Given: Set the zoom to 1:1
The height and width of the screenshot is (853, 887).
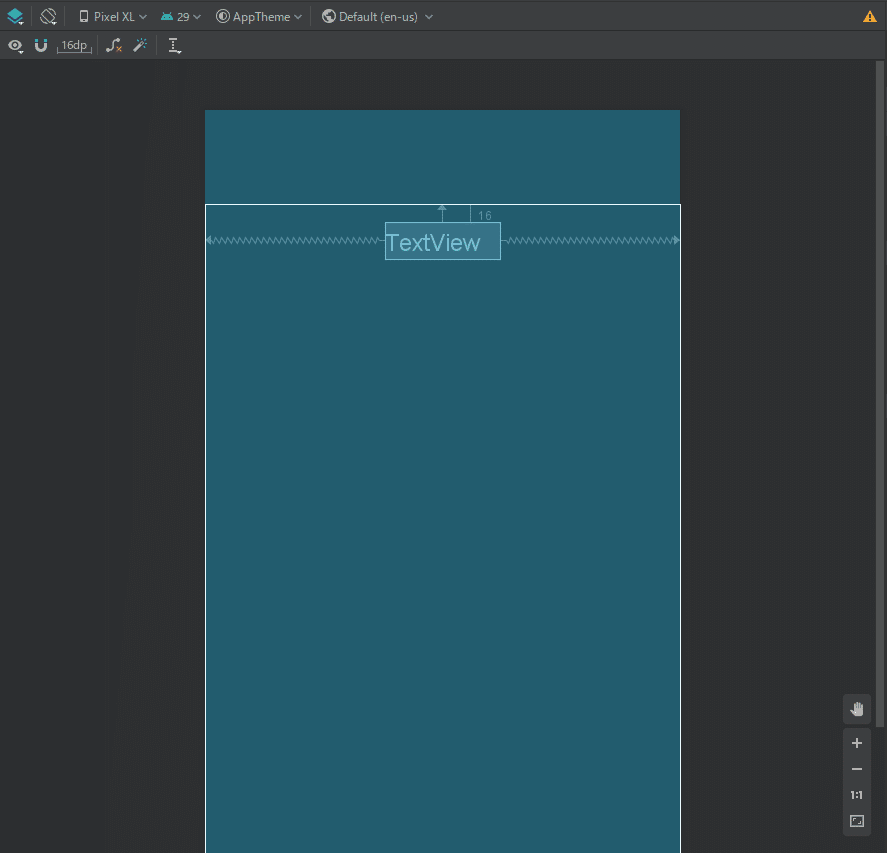Looking at the screenshot, I should point(856,795).
